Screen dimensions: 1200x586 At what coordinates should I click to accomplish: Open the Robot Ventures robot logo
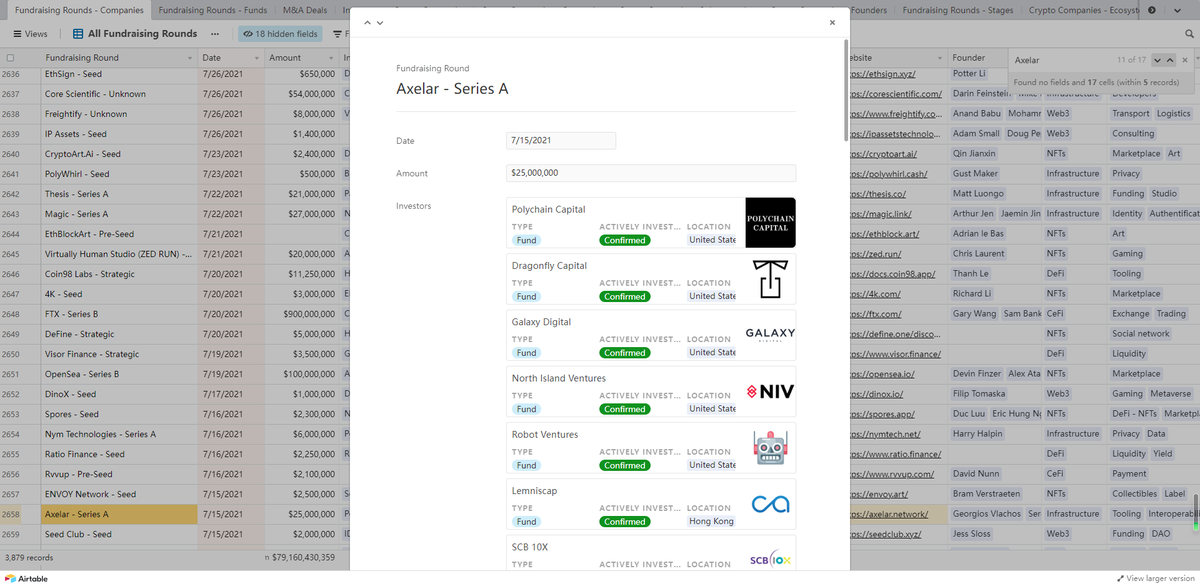771,447
